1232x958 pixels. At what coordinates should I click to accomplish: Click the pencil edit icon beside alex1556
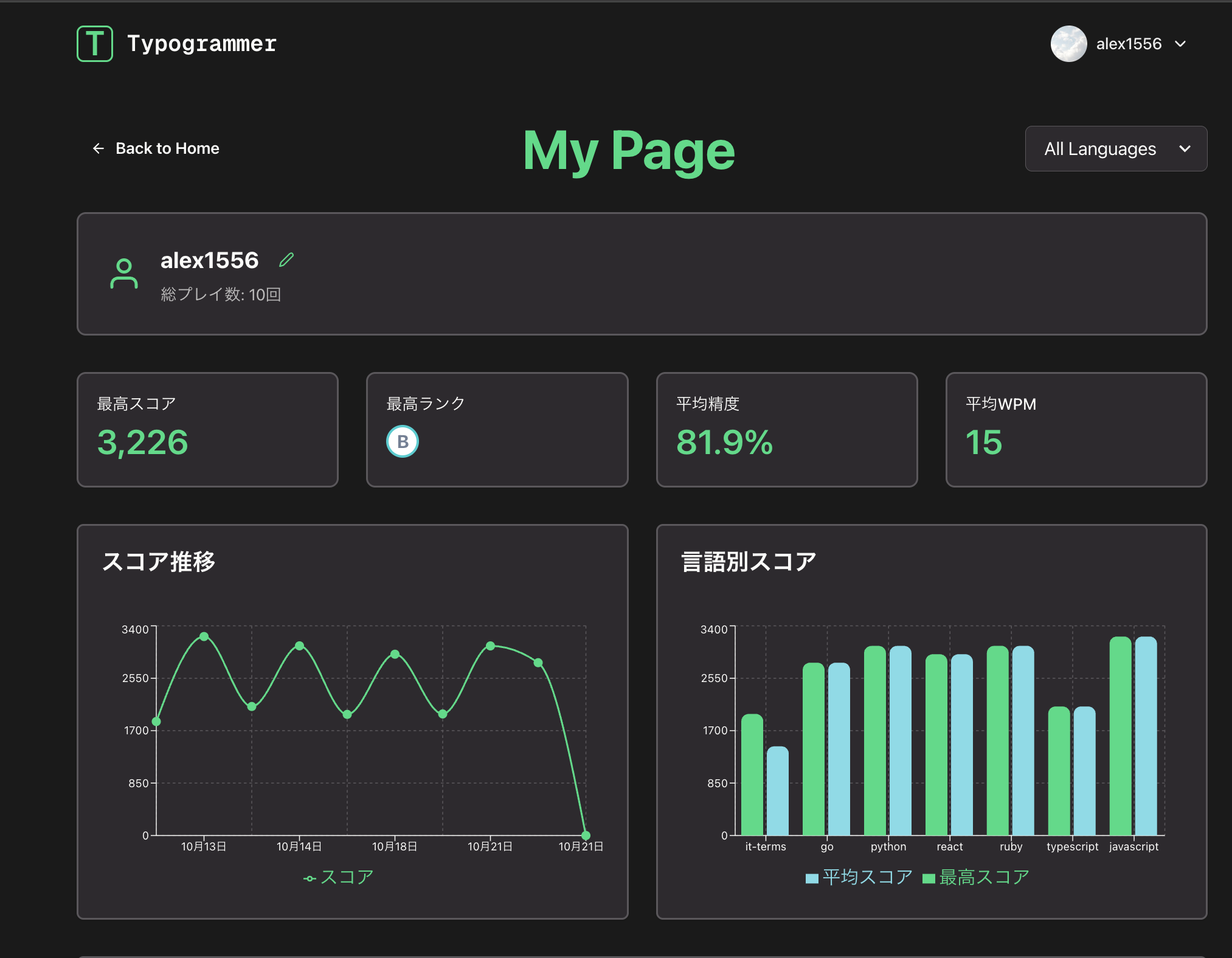[x=286, y=260]
